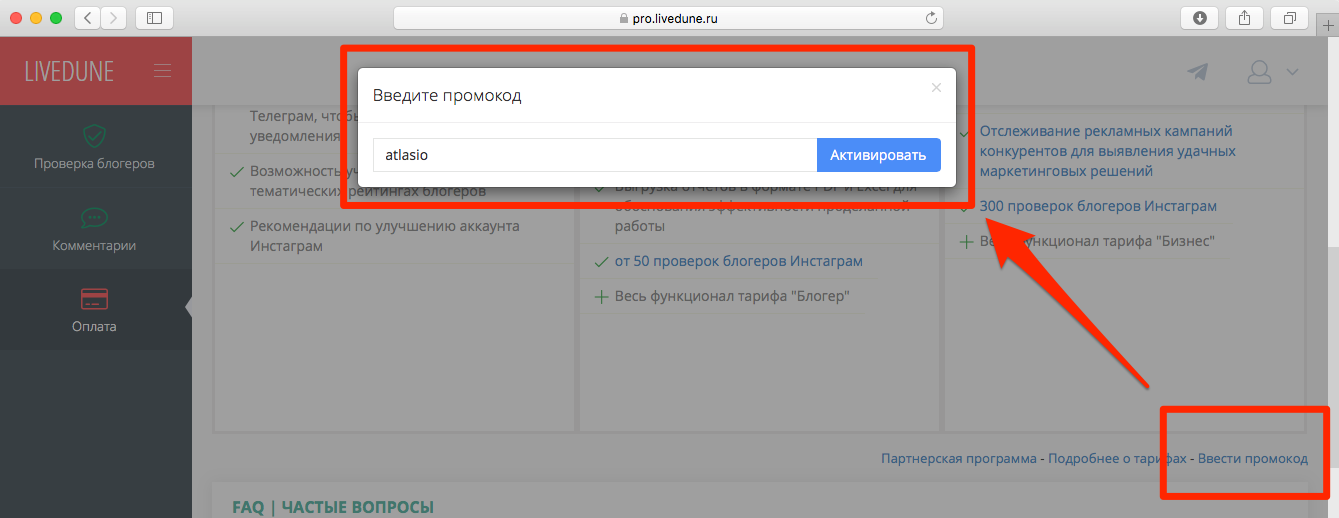This screenshot has height=518, width=1339.
Task: Toggle the Safari sidebar button
Action: tap(154, 17)
